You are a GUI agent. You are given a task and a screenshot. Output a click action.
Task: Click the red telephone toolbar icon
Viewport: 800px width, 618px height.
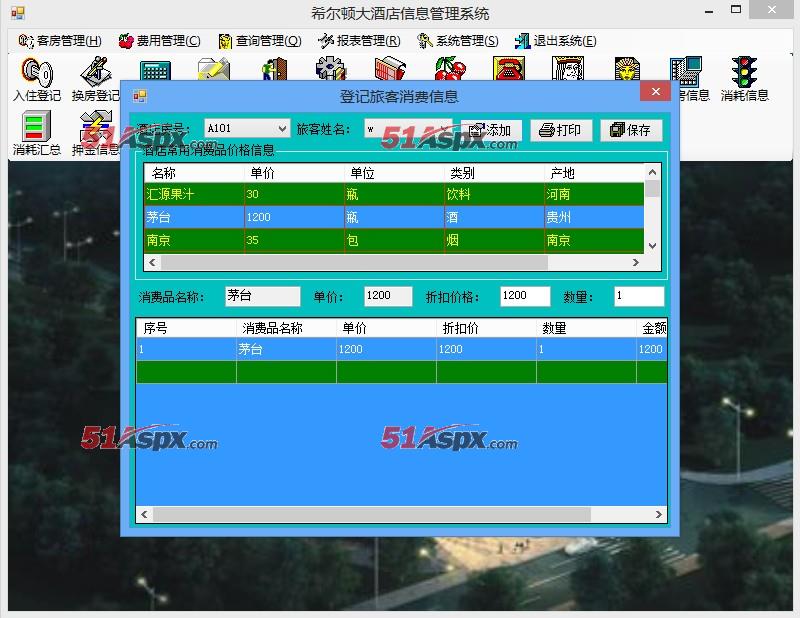coord(508,70)
